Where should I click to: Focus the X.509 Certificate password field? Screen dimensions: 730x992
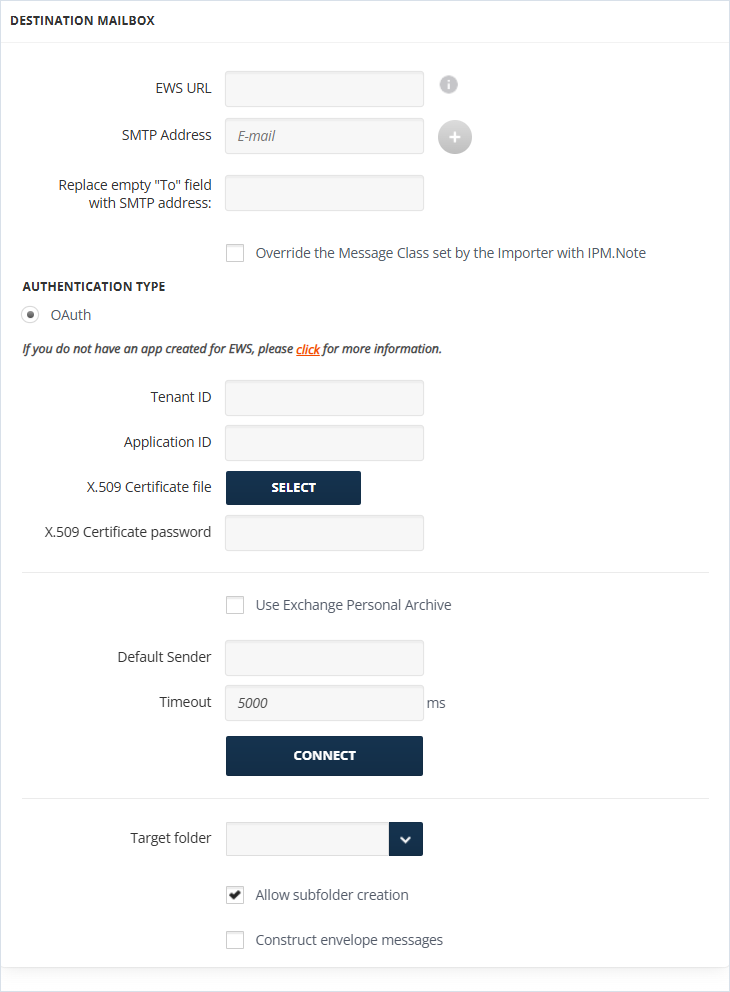(324, 533)
